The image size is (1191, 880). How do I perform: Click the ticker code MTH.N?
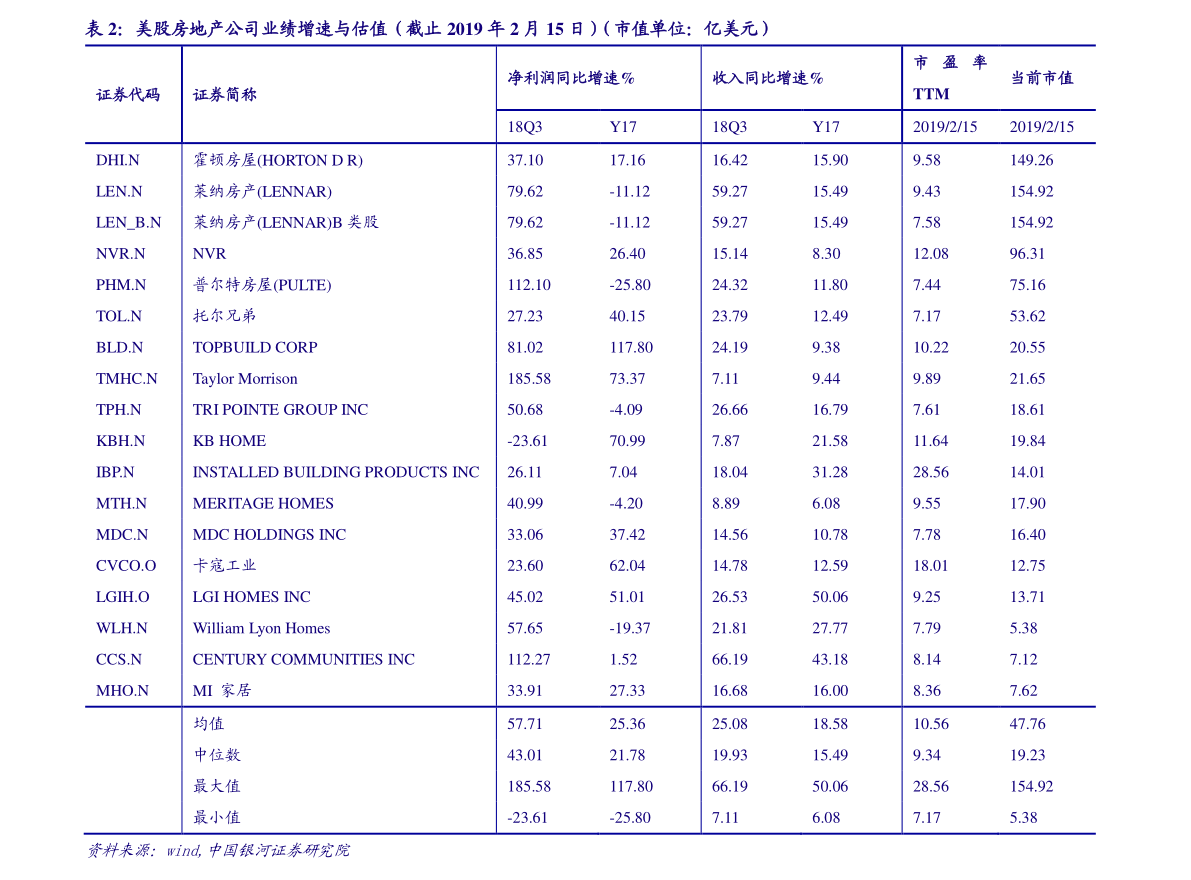pos(121,503)
